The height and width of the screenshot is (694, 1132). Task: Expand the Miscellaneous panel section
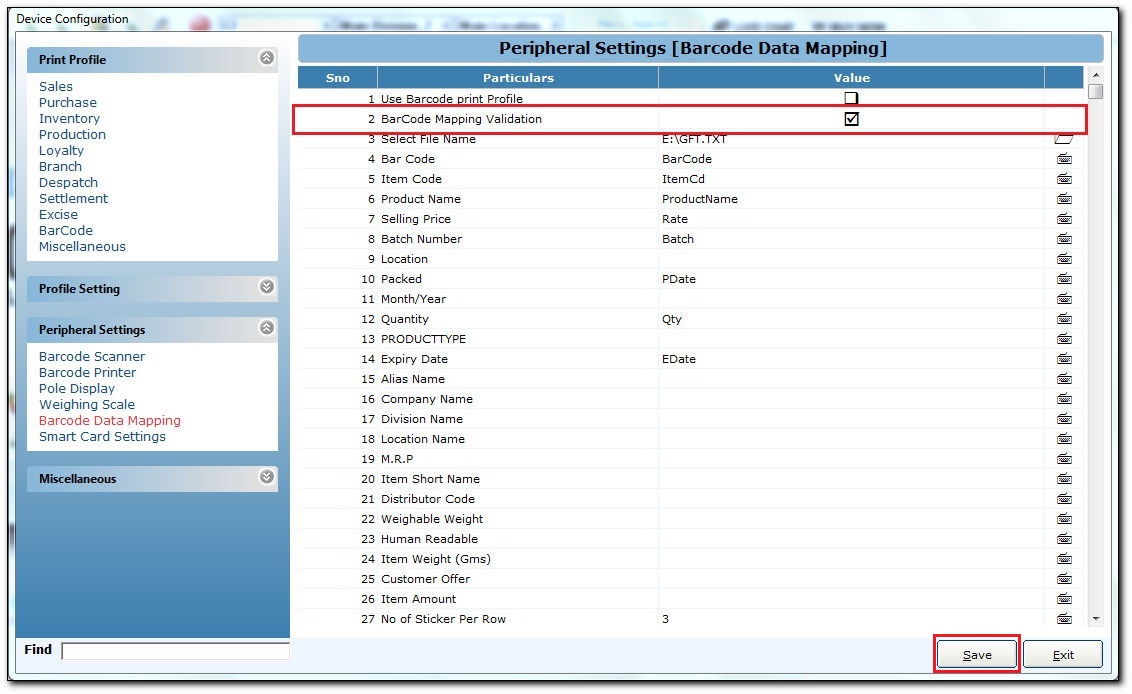click(x=266, y=478)
